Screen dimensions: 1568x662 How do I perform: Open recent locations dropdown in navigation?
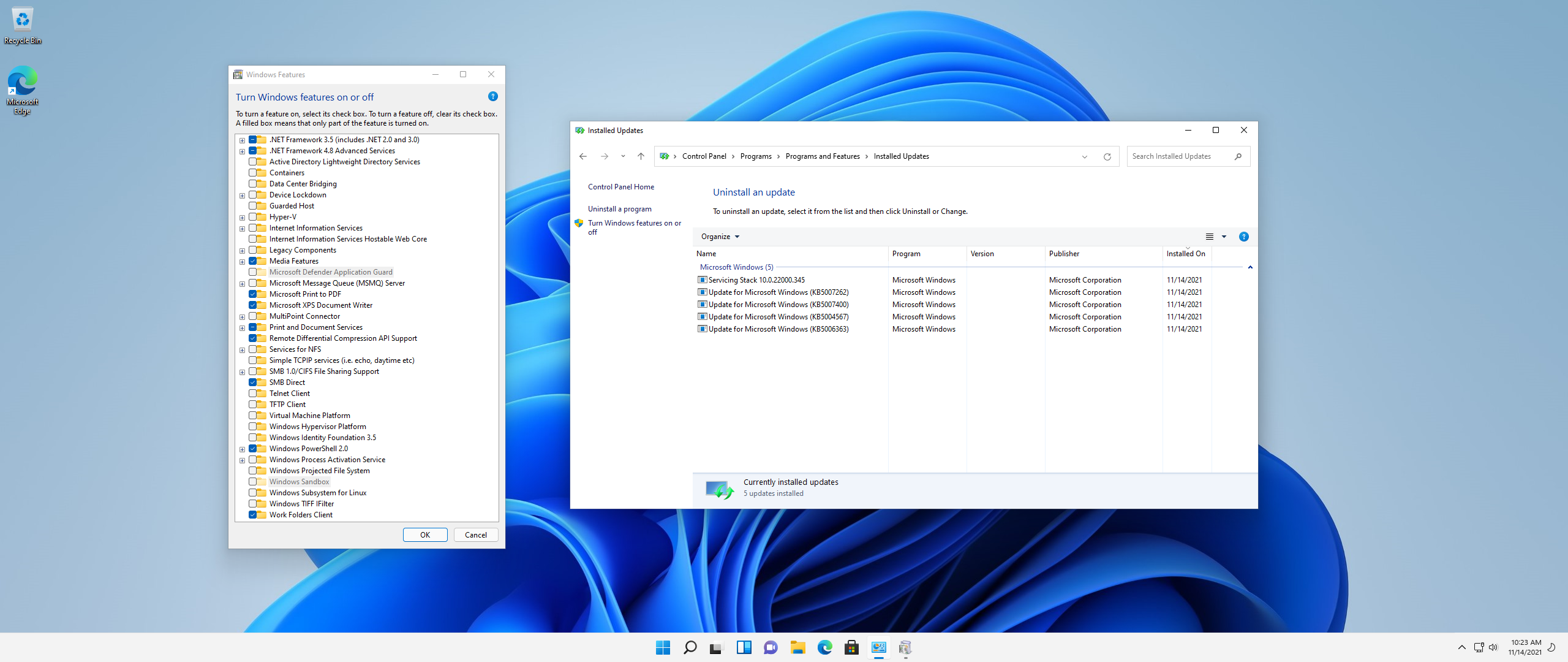click(x=623, y=156)
